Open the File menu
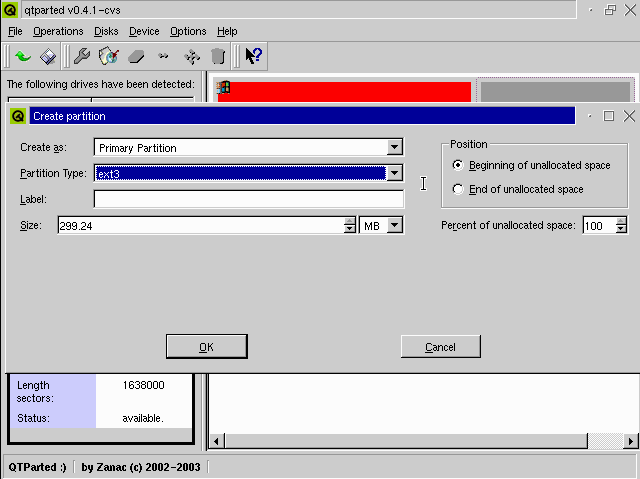640x479 pixels. pyautogui.click(x=16, y=31)
